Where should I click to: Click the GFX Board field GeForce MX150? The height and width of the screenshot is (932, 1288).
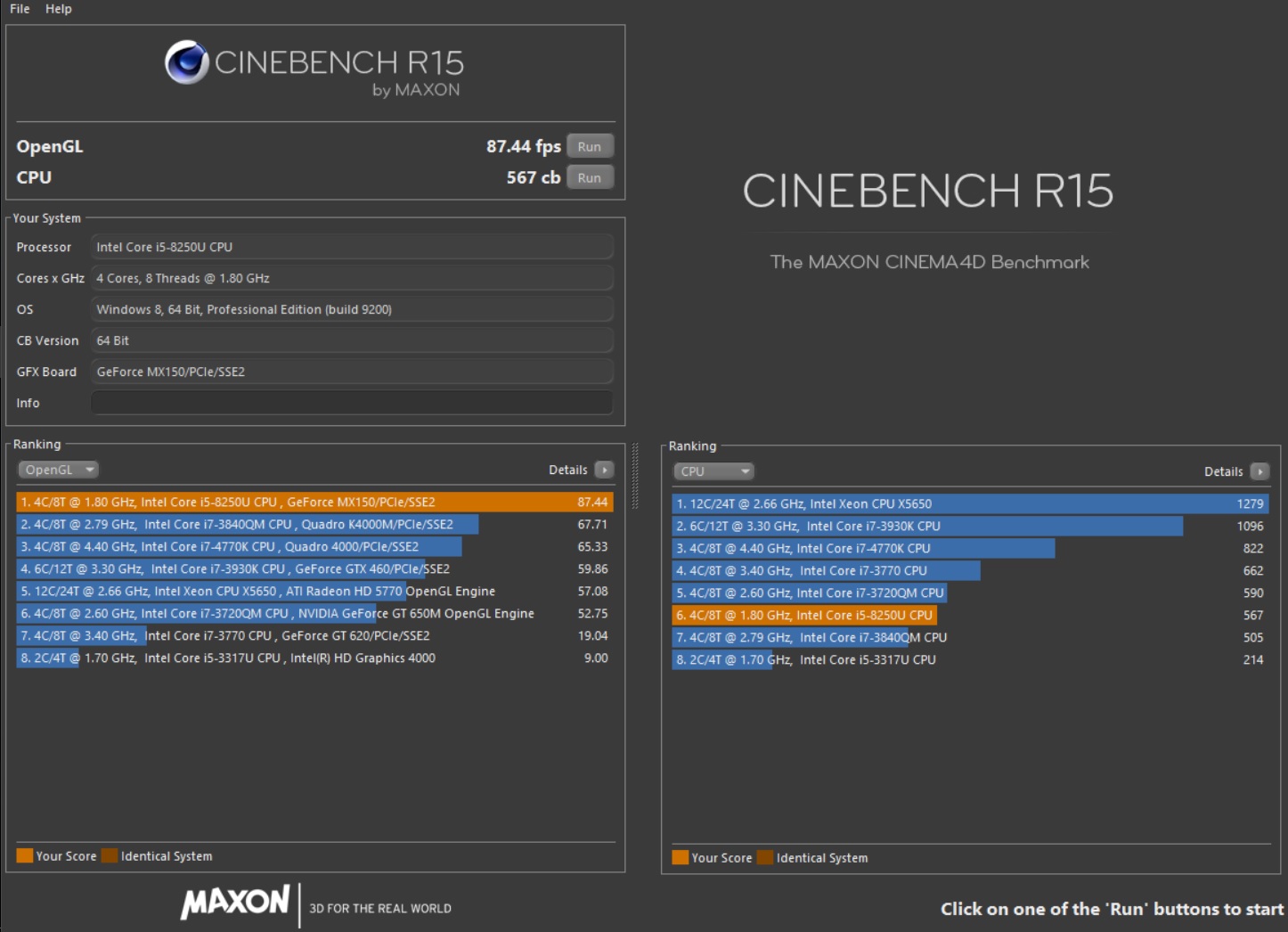(352, 372)
